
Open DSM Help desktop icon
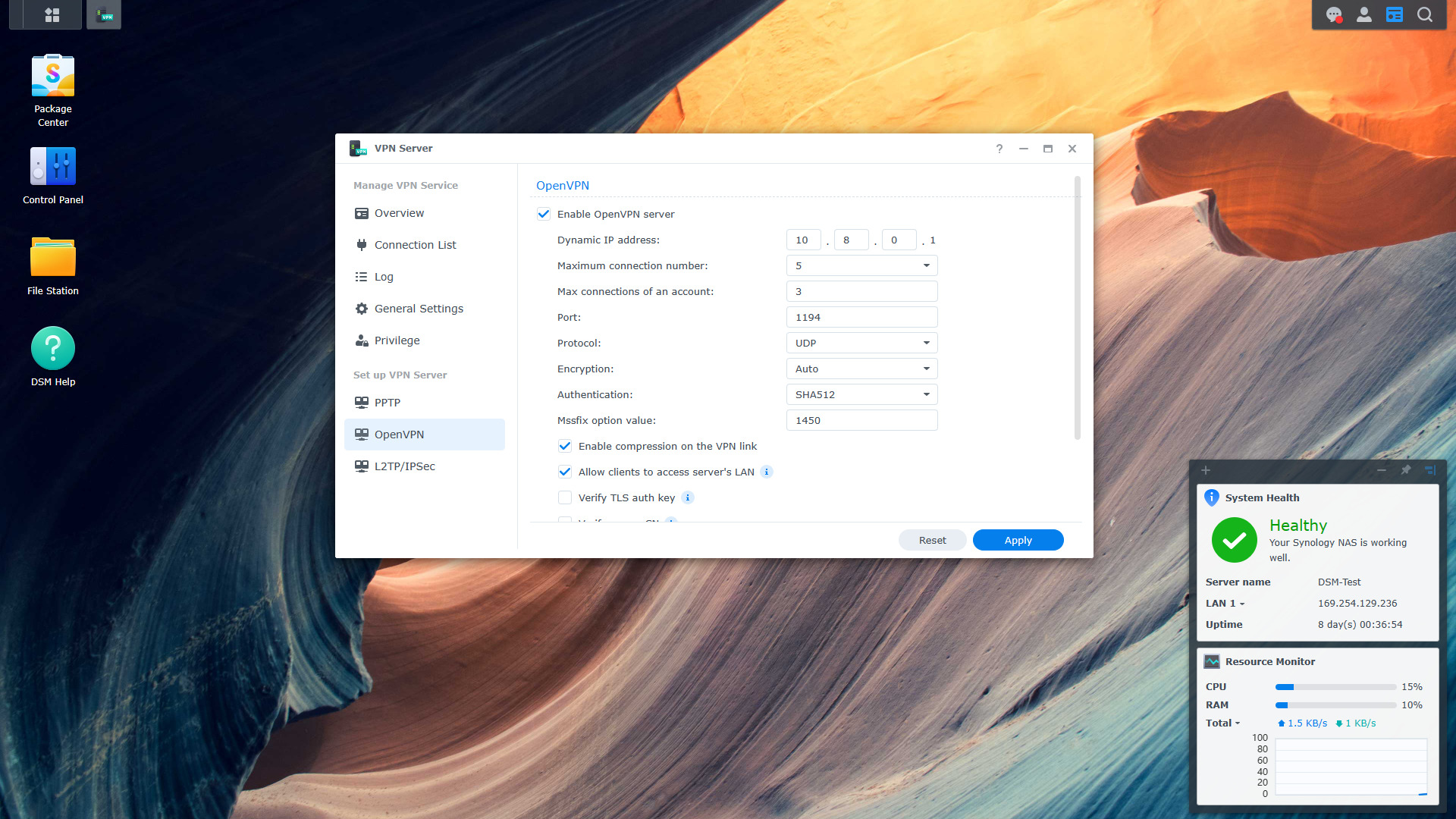point(53,357)
